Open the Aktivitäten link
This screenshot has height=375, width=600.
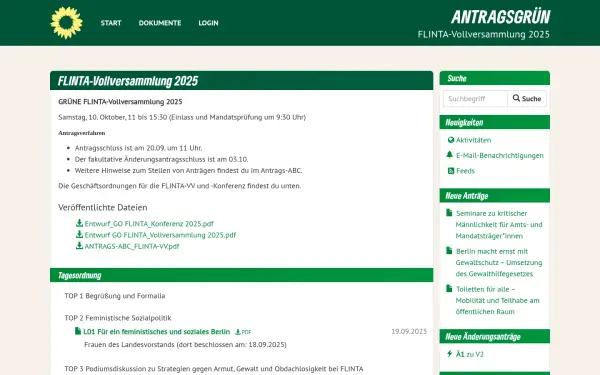(x=473, y=140)
